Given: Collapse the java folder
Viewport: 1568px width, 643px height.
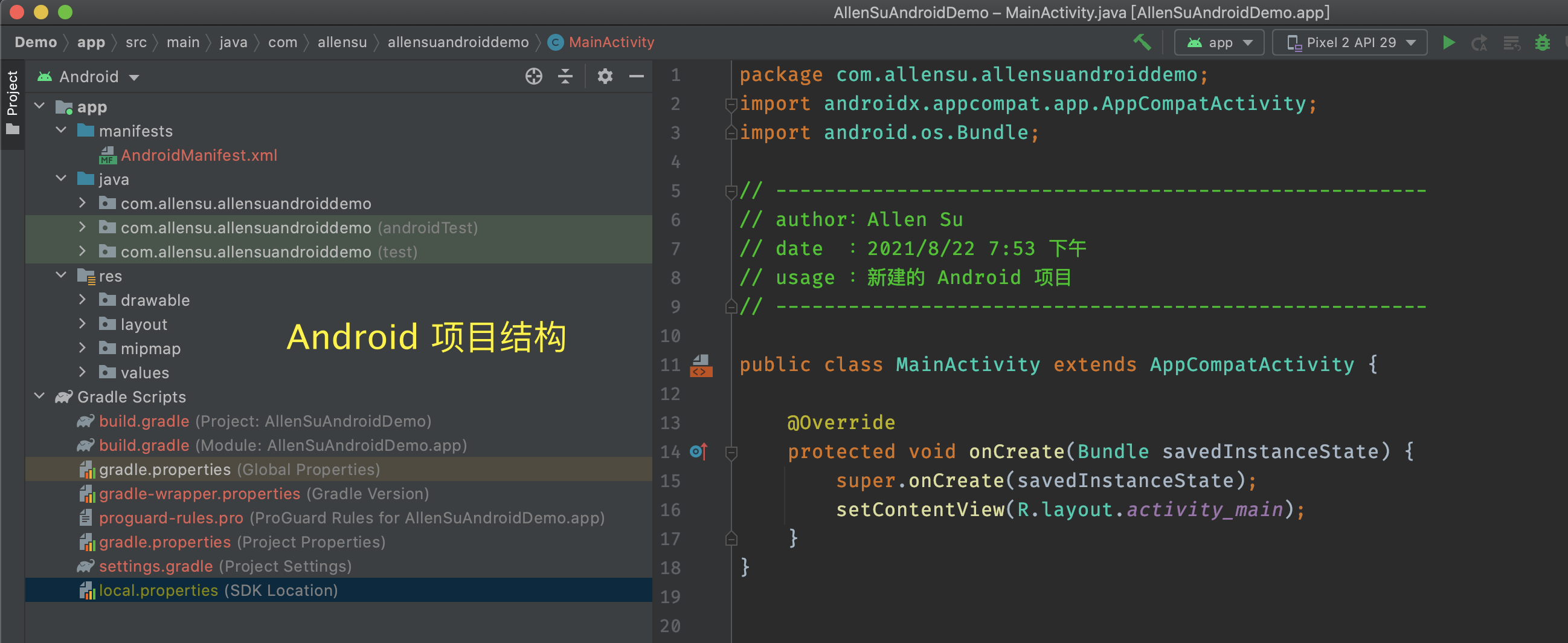Looking at the screenshot, I should click(62, 178).
